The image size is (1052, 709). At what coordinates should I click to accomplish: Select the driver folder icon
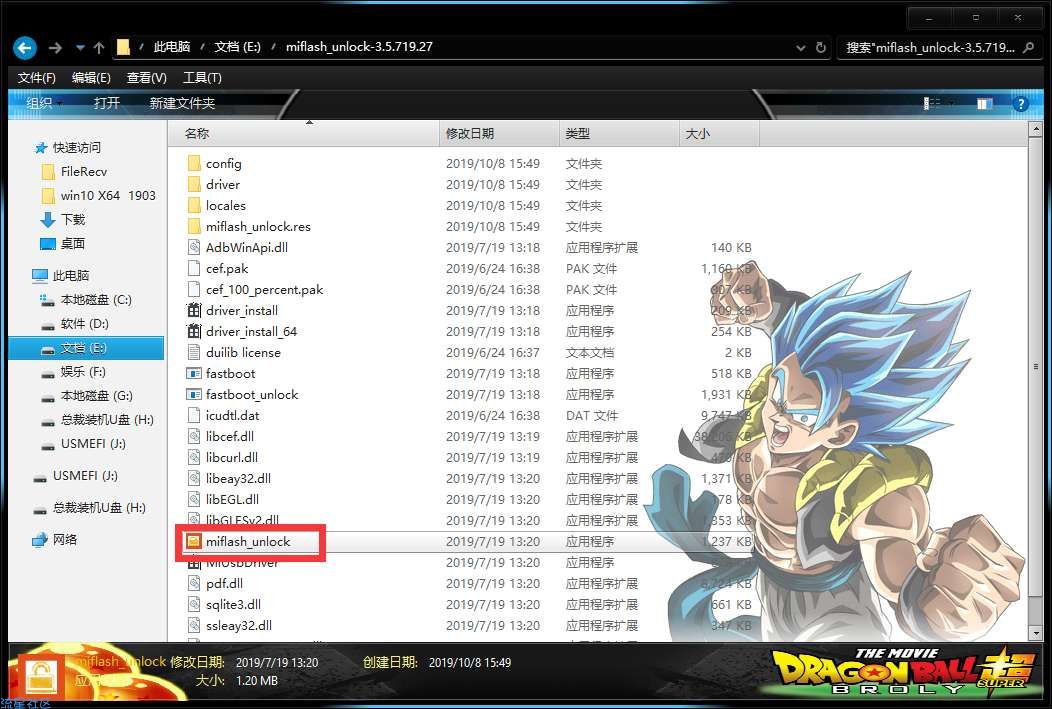coord(194,184)
